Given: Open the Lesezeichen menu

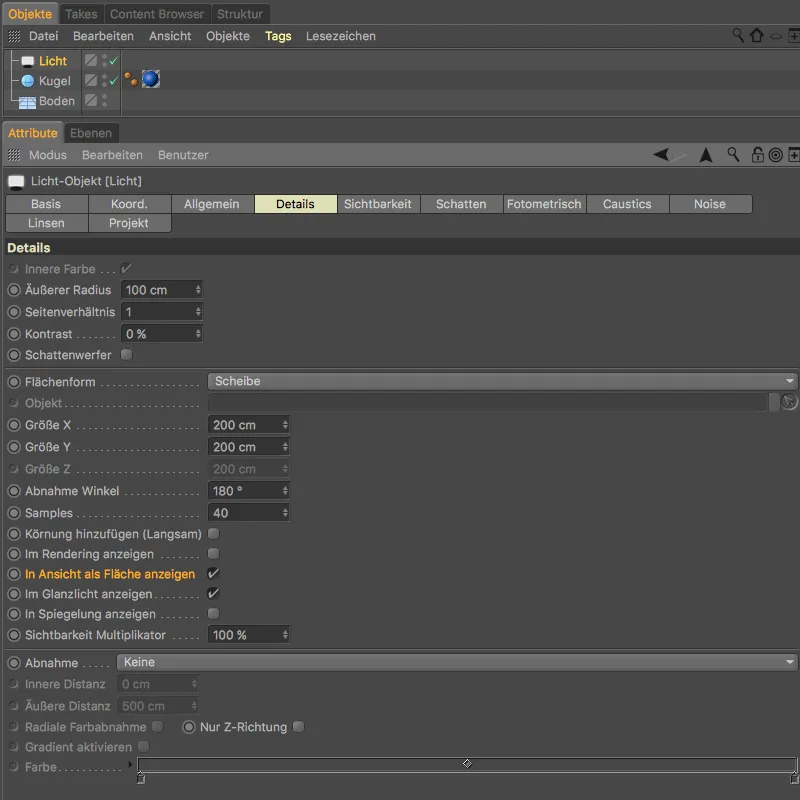Looking at the screenshot, I should click(x=341, y=36).
